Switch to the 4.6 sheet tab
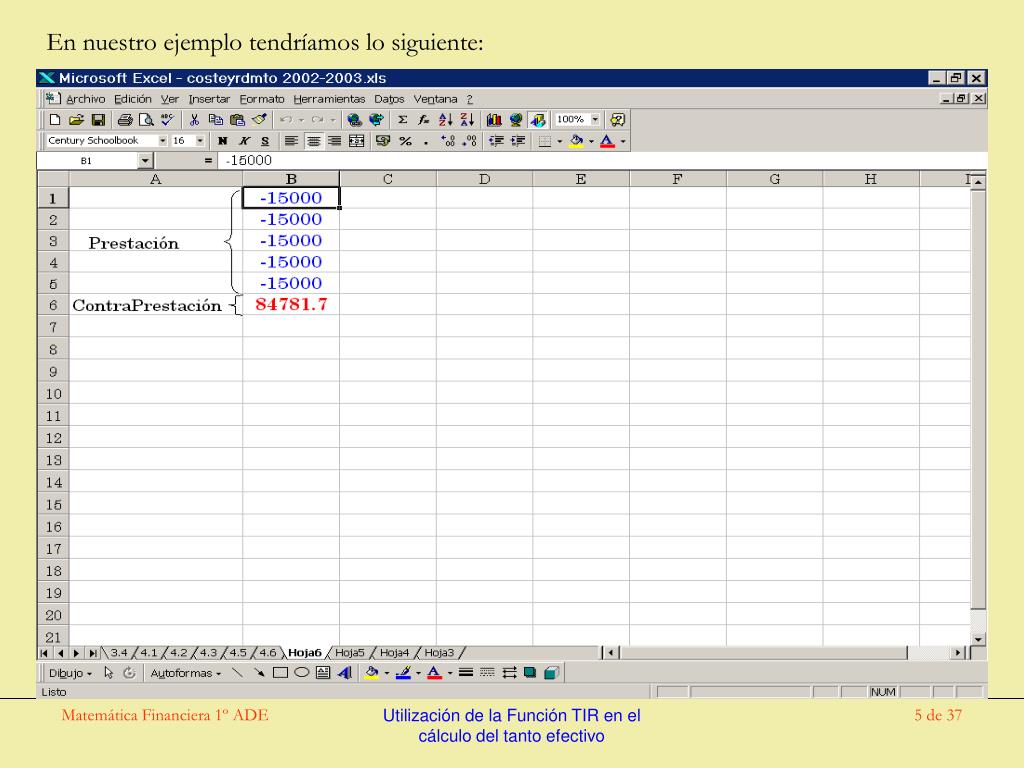 [x=268, y=652]
